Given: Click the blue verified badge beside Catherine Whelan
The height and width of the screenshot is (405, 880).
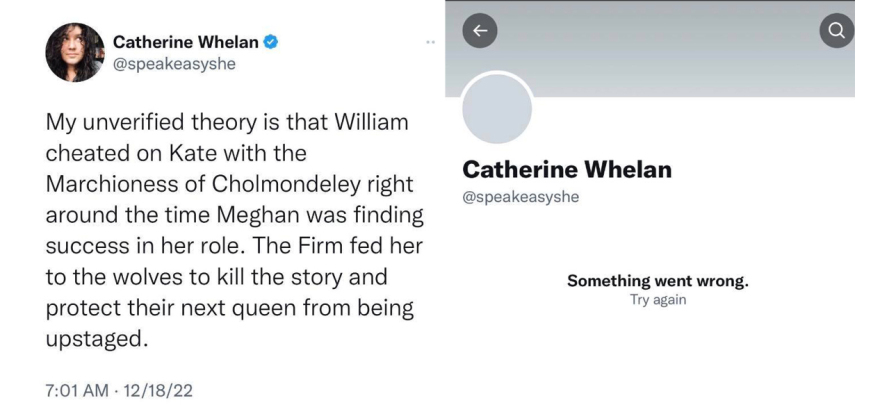Looking at the screenshot, I should [x=270, y=42].
